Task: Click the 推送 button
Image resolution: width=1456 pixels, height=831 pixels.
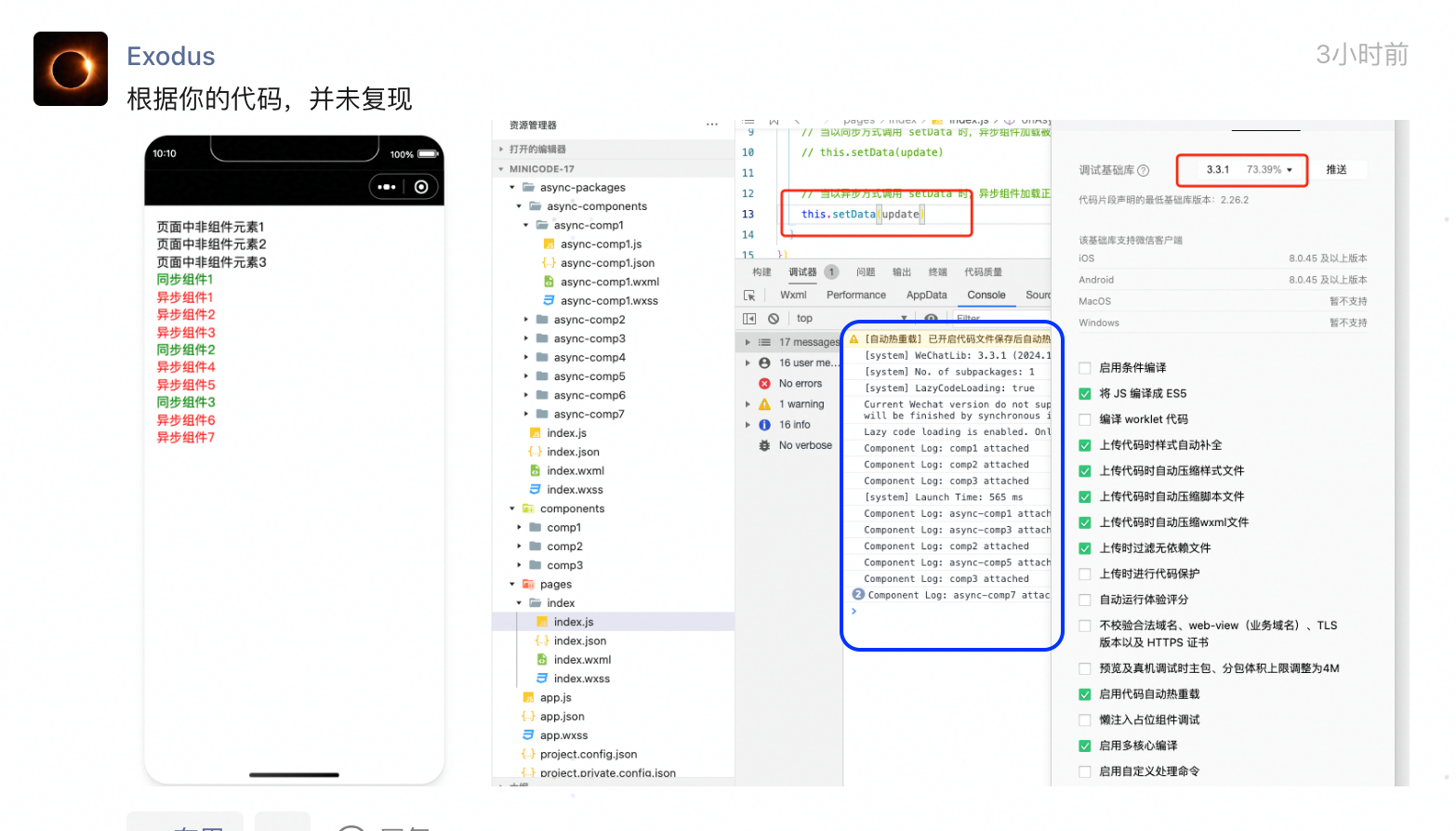Action: pos(1336,170)
